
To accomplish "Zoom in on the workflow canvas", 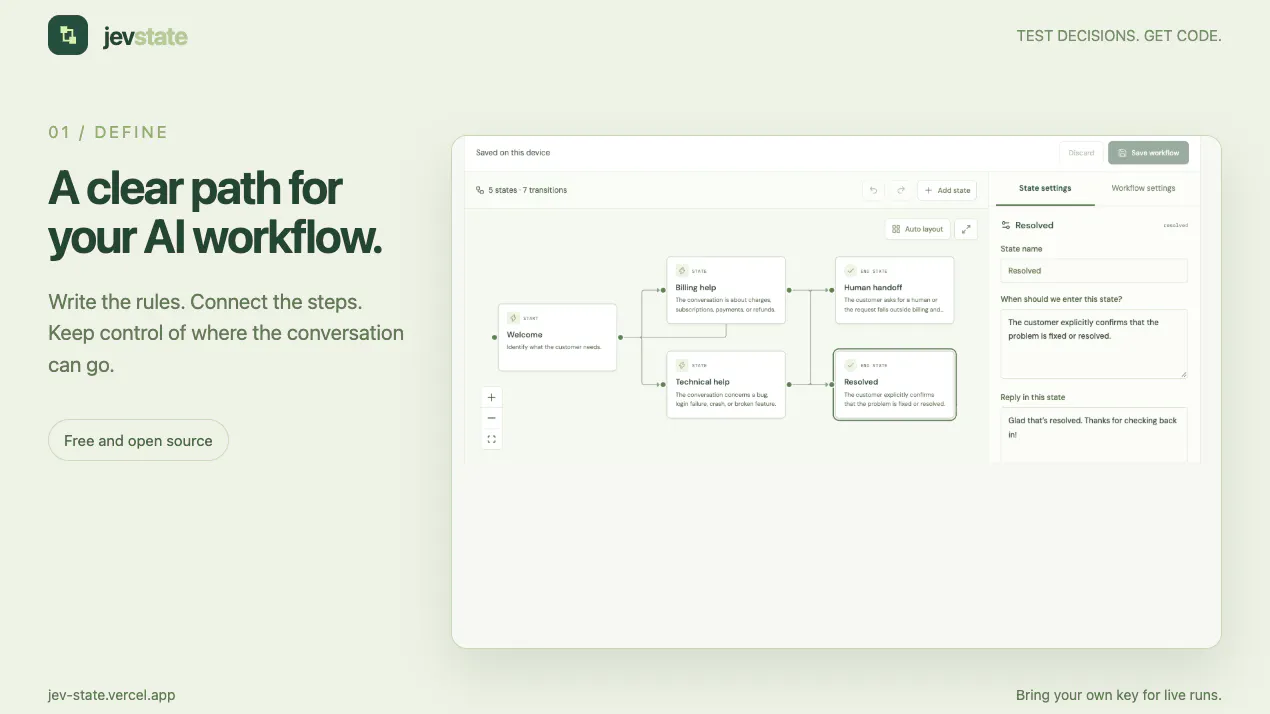I will point(491,397).
